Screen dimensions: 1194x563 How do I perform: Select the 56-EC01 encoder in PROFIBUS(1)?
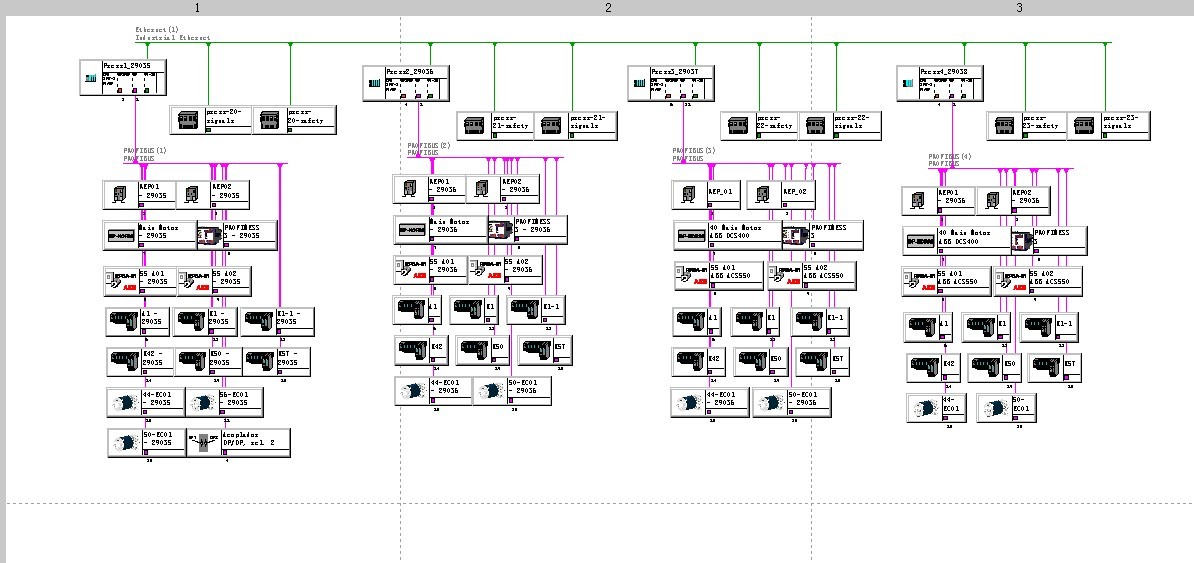(225, 402)
